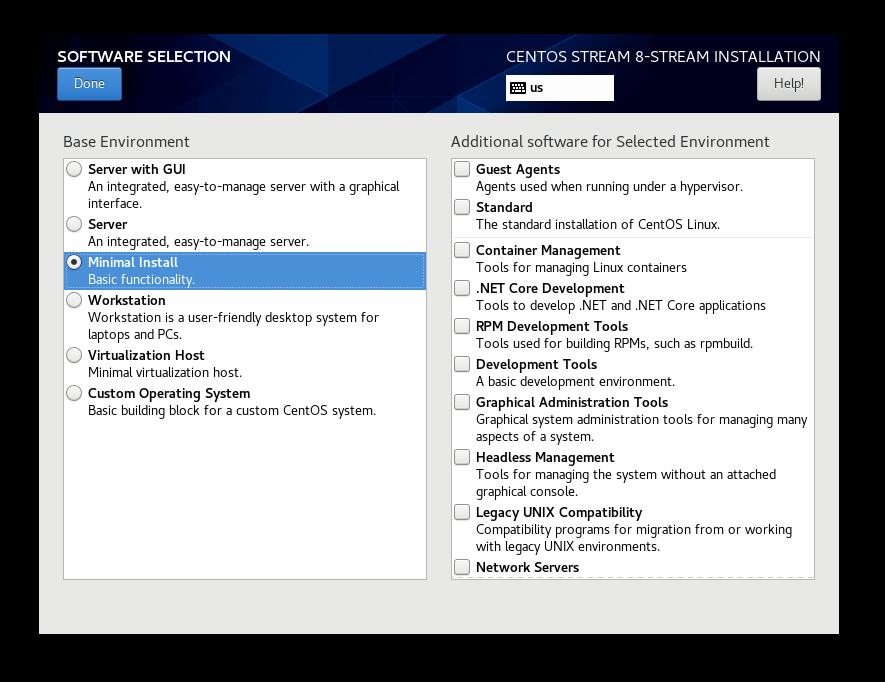The width and height of the screenshot is (885, 682).
Task: Open the us keyboard layout indicator
Action: pos(559,88)
